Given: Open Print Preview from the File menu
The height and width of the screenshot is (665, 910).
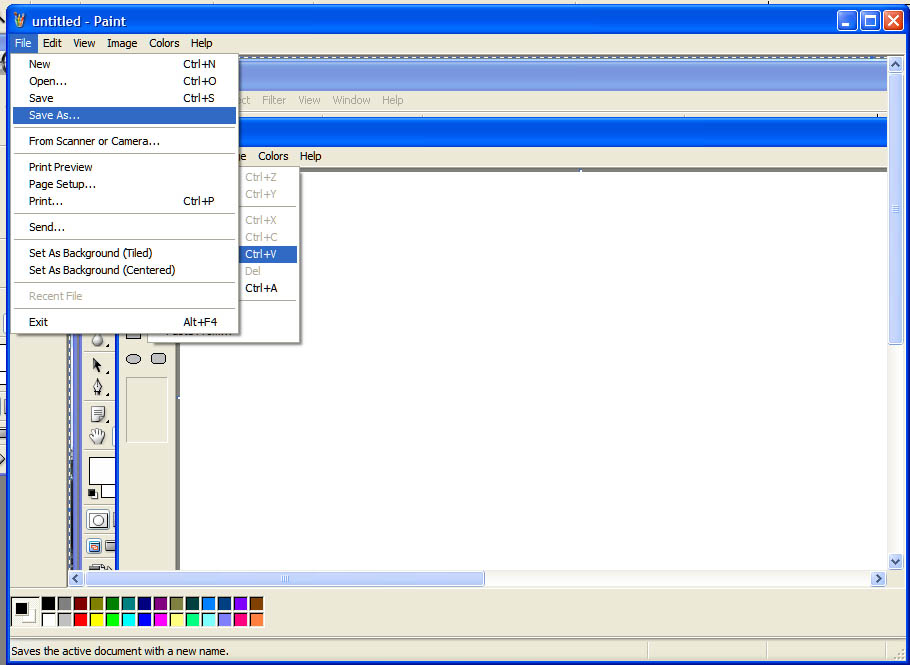Looking at the screenshot, I should coord(60,167).
